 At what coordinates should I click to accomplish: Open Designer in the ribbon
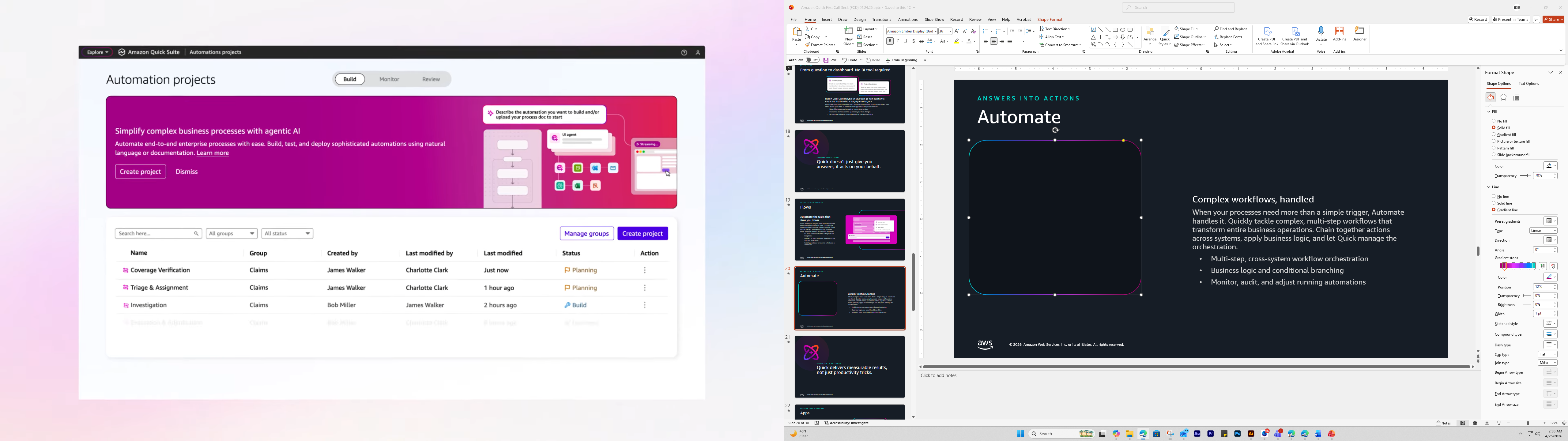tap(1359, 34)
